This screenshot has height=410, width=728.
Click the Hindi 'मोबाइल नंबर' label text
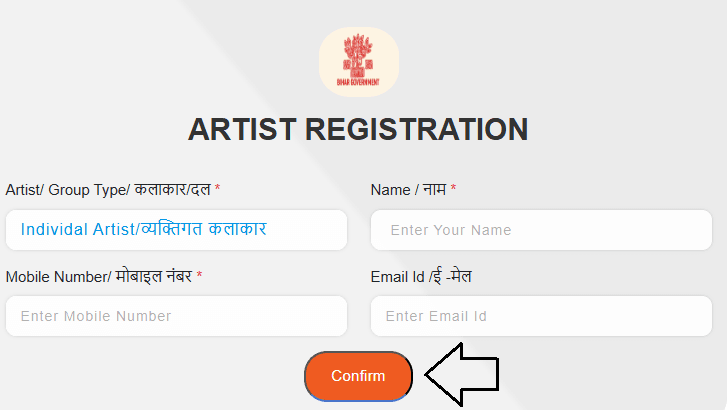point(153,276)
